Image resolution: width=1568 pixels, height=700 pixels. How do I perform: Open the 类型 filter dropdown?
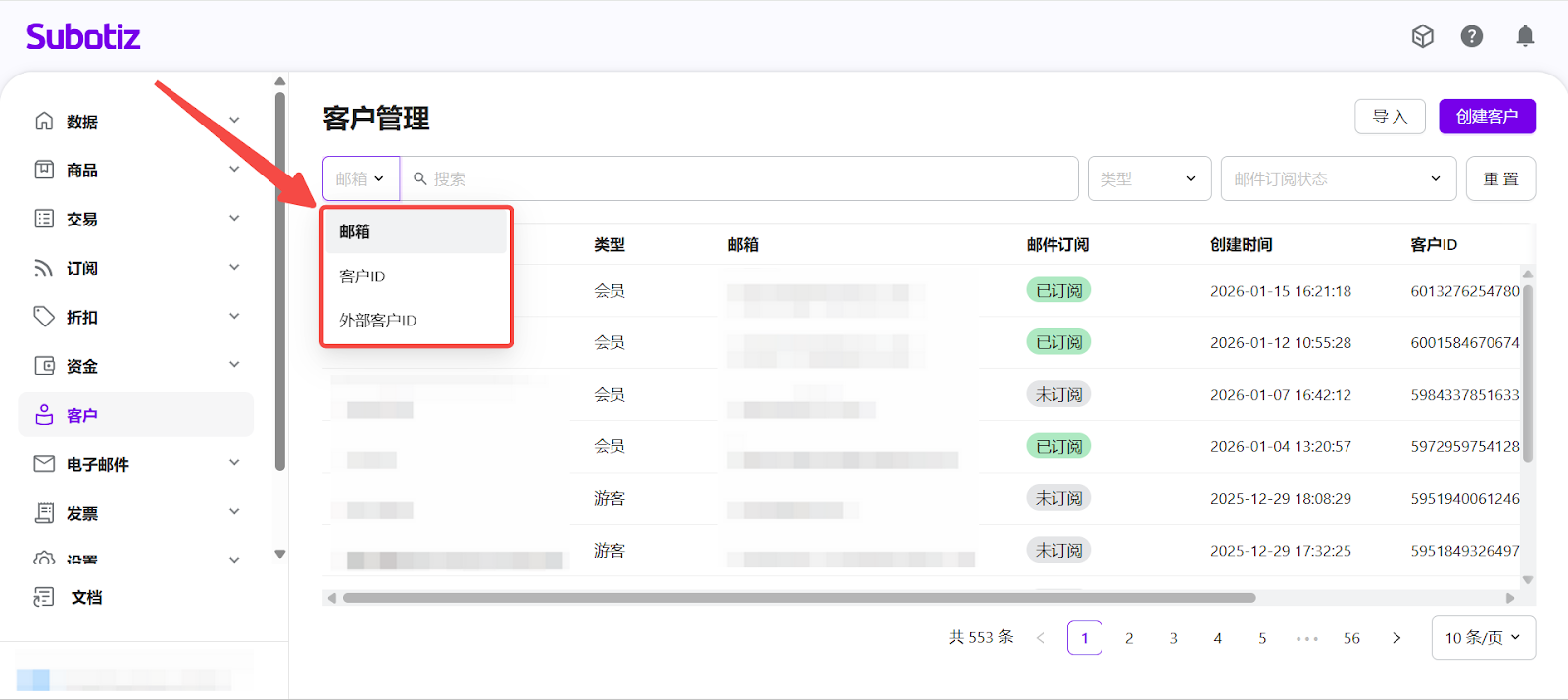tap(1149, 178)
